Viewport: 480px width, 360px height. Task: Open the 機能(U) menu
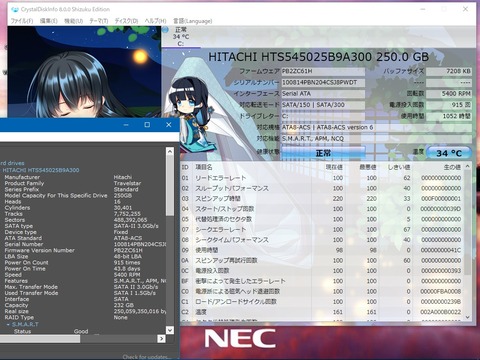(x=73, y=21)
